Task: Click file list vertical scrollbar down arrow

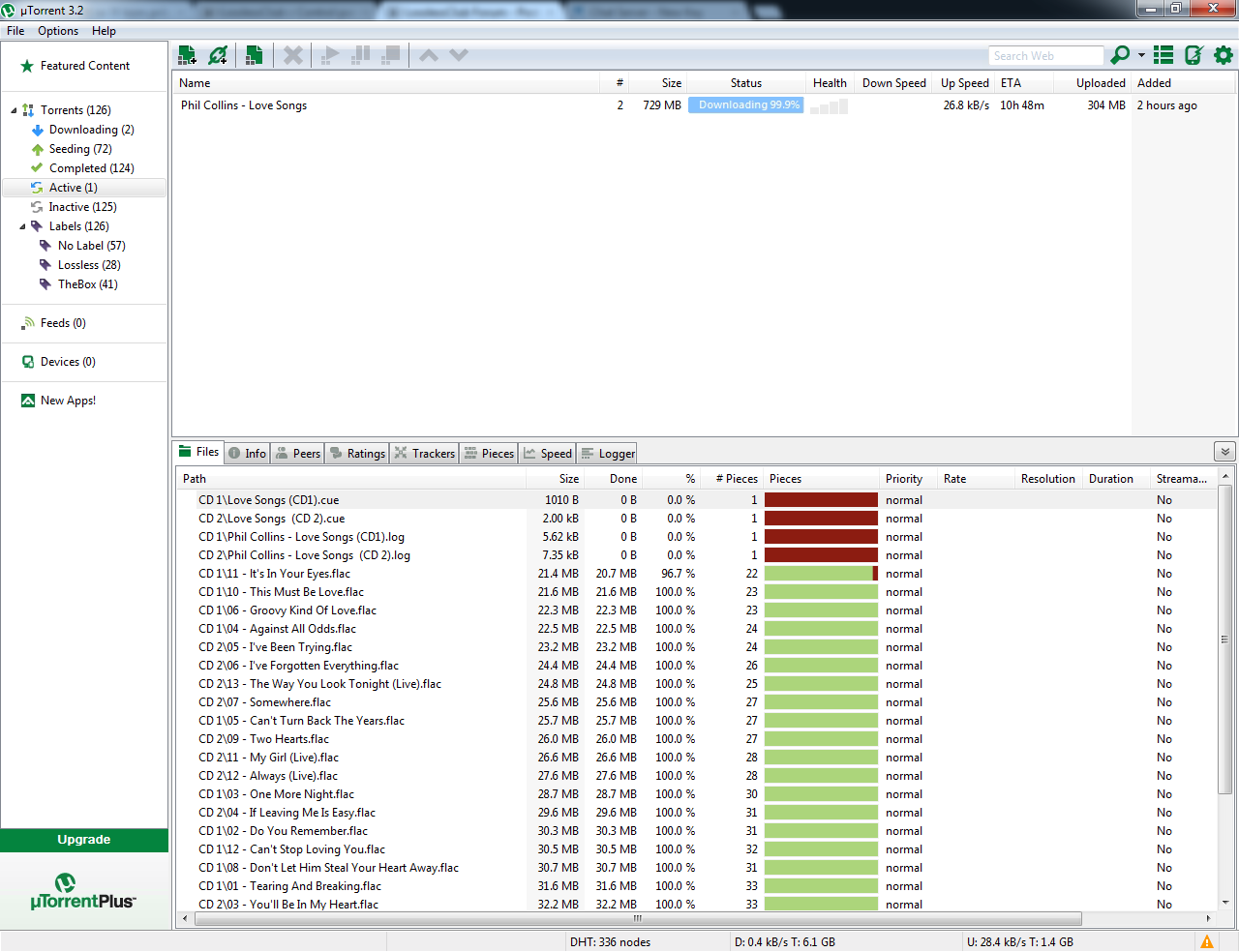Action: point(1224,903)
